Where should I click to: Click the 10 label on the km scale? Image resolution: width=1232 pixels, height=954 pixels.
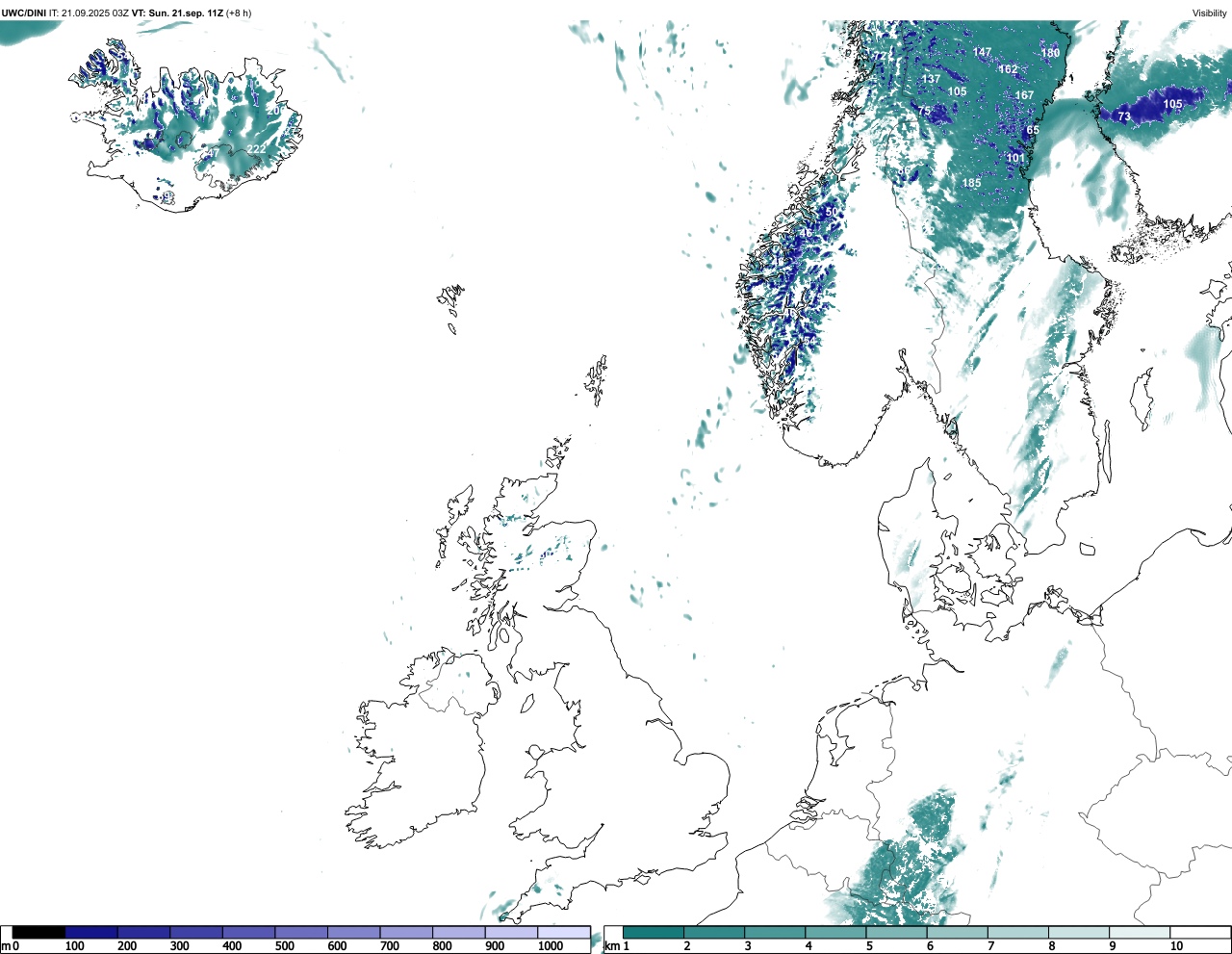click(x=1176, y=946)
